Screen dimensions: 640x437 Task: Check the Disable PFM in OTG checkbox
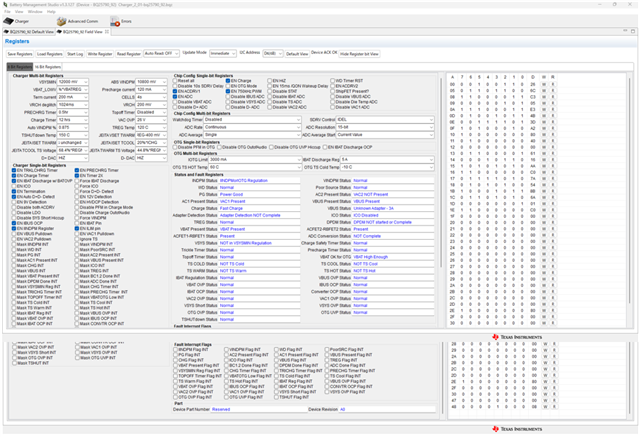[x=175, y=147]
